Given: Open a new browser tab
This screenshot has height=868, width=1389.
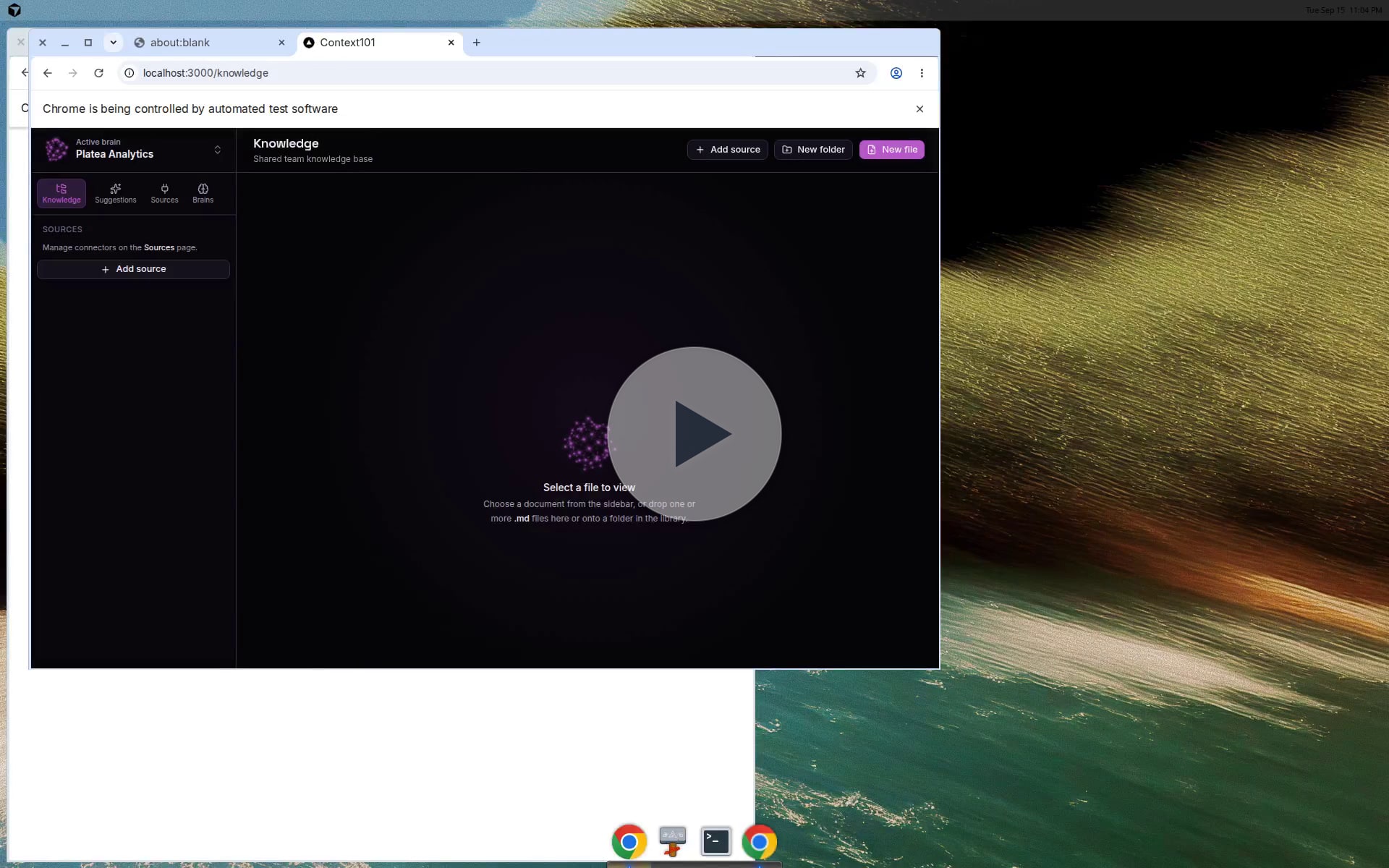Looking at the screenshot, I should (x=477, y=43).
